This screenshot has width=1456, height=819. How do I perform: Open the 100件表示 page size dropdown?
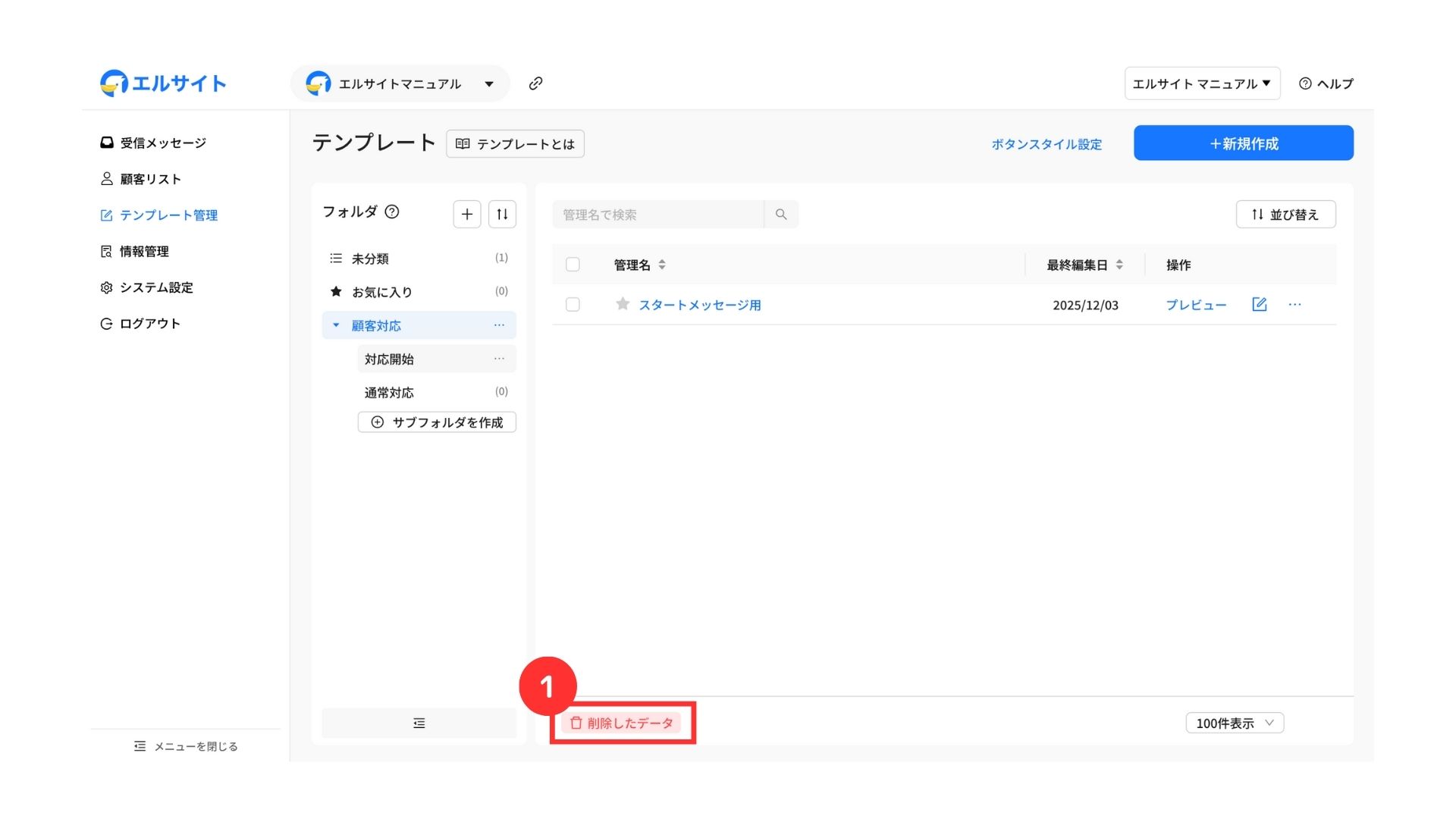point(1235,723)
